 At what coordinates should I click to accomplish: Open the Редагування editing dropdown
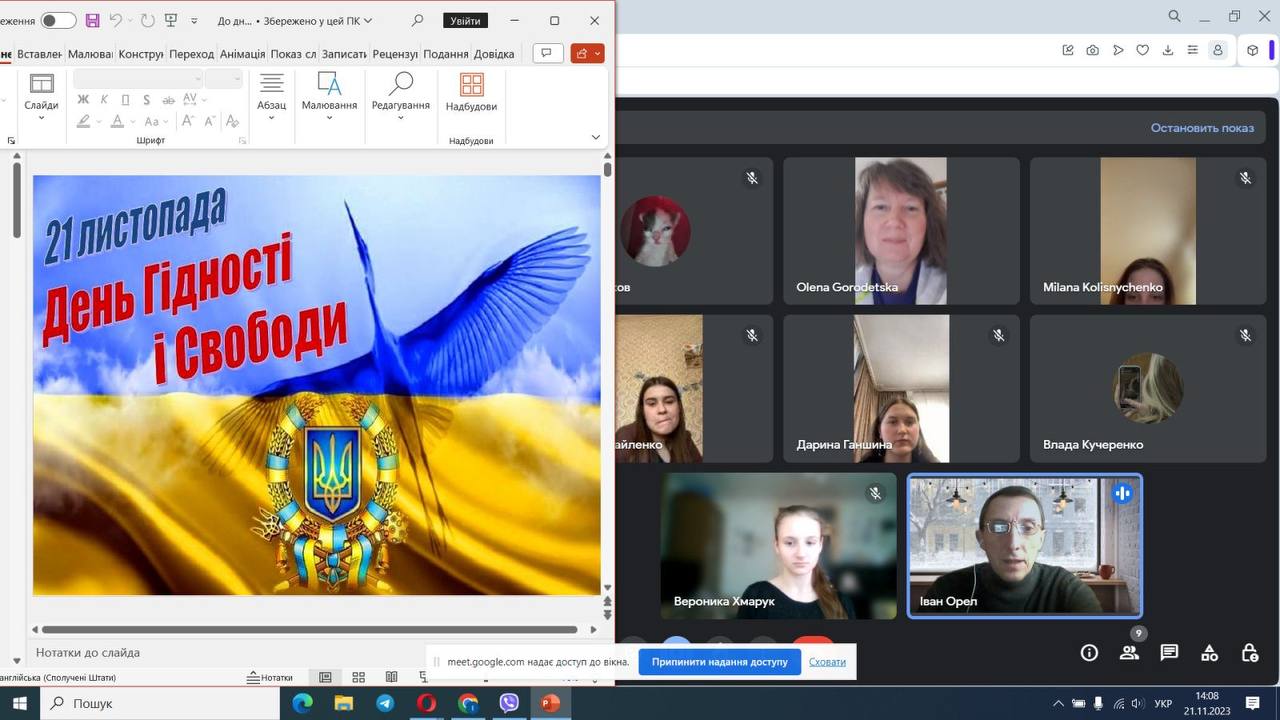400,118
